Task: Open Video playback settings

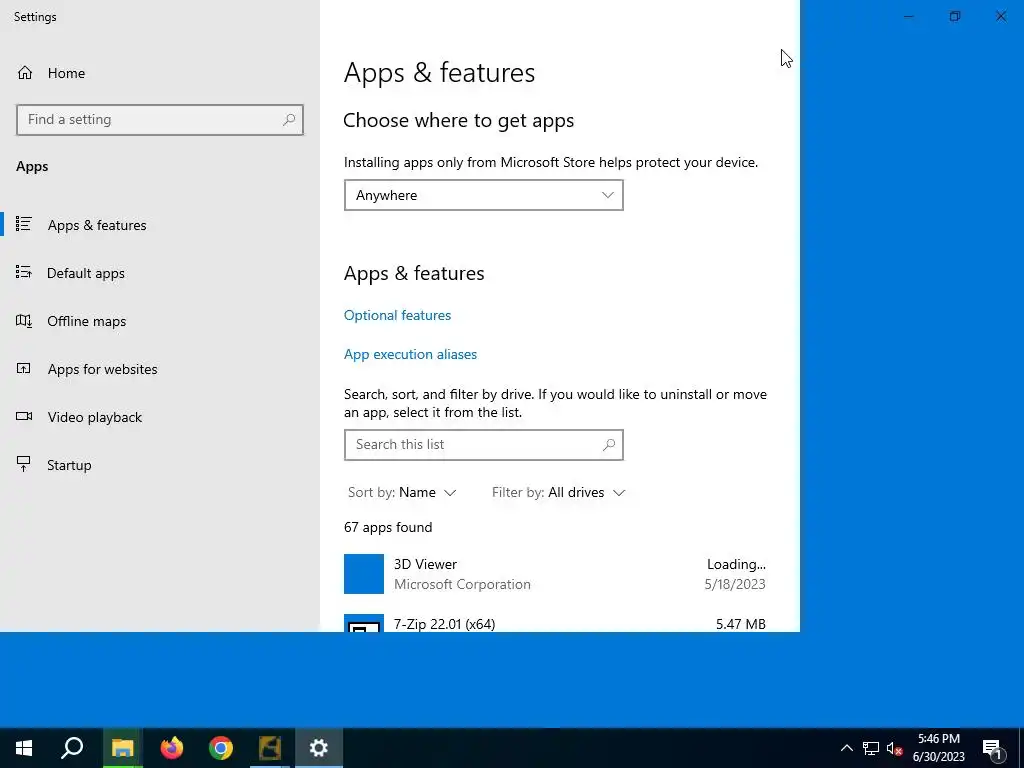Action: point(94,417)
